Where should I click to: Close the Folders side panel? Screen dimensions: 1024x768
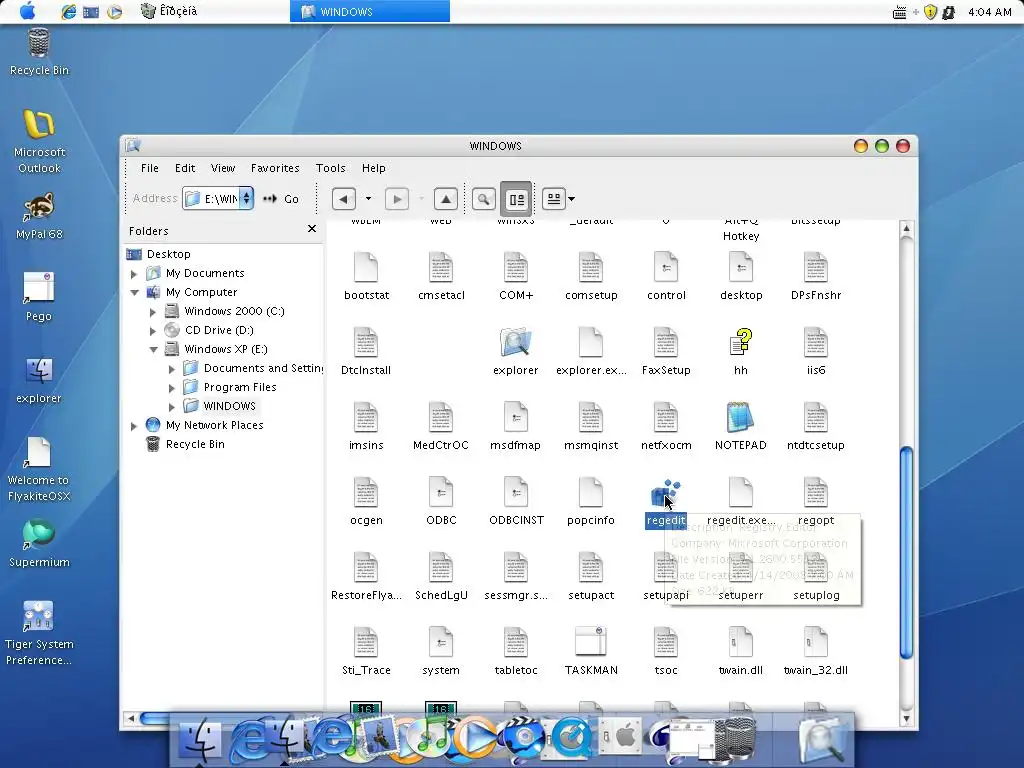(x=312, y=229)
